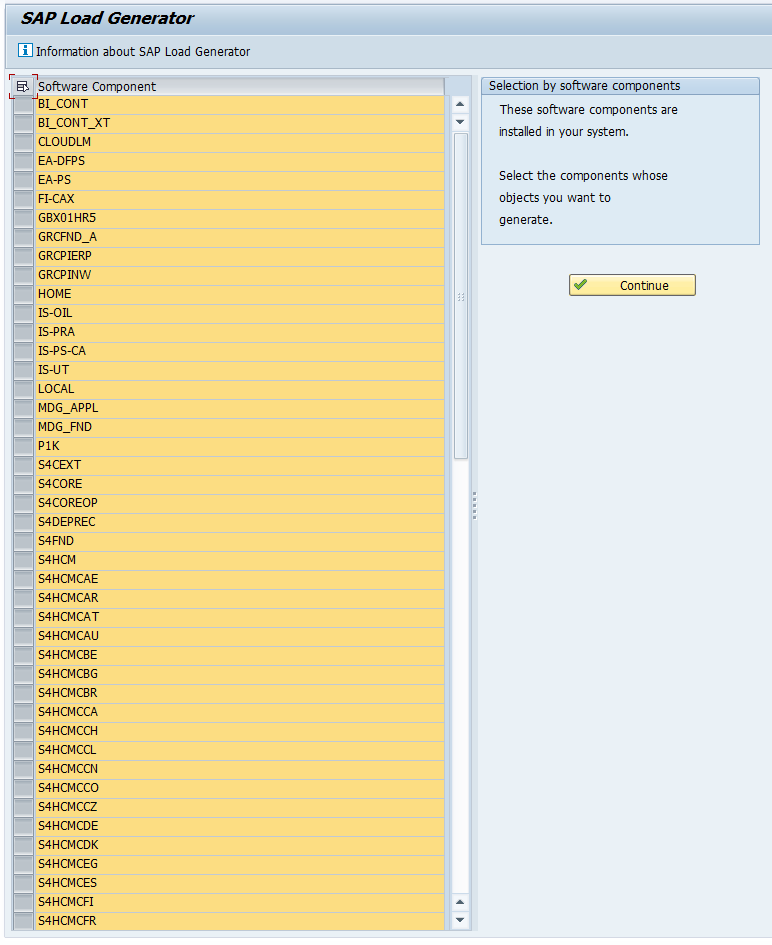Click the select-all icon beside Software Component header

[x=23, y=87]
